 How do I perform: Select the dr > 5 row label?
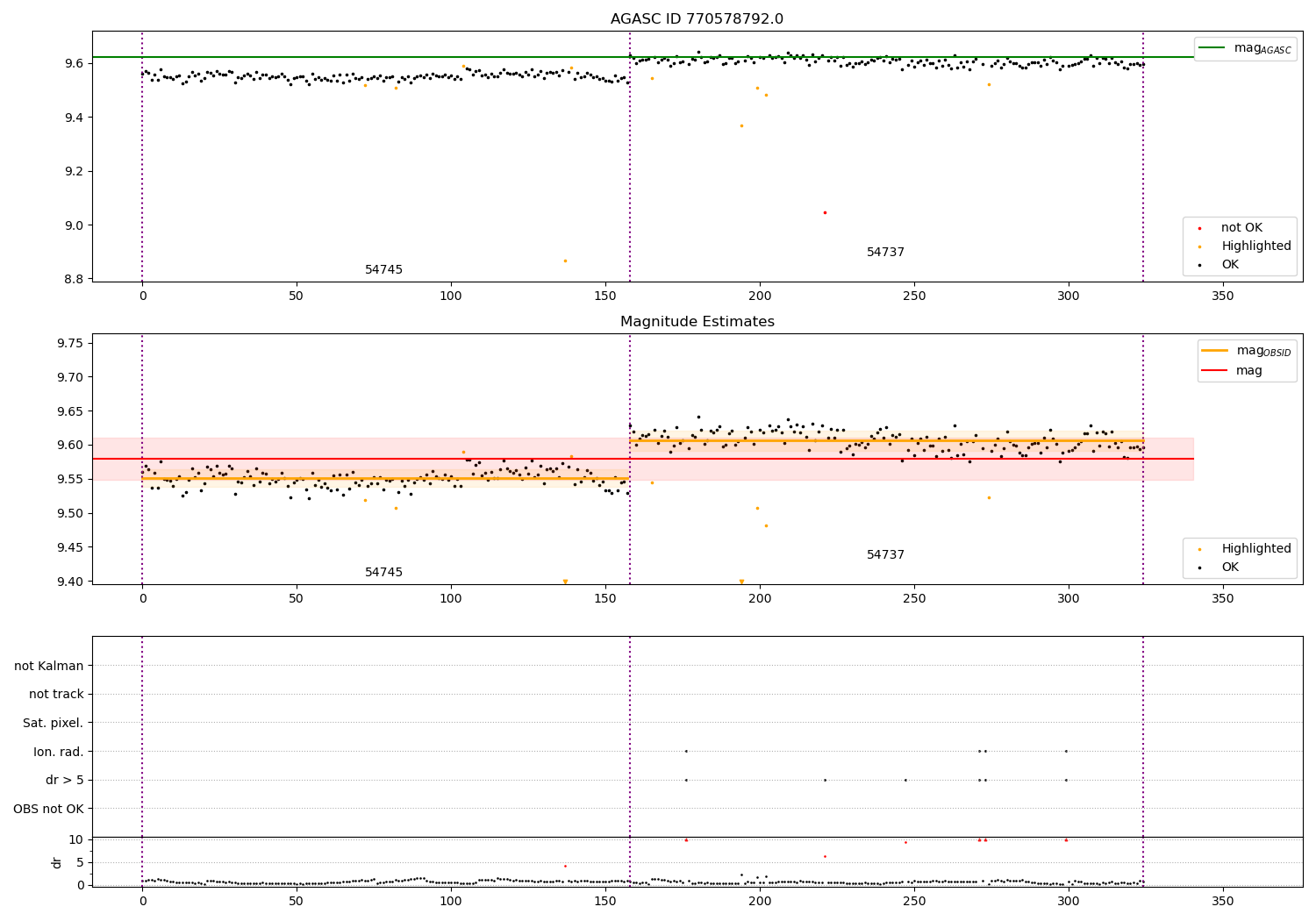tap(65, 781)
